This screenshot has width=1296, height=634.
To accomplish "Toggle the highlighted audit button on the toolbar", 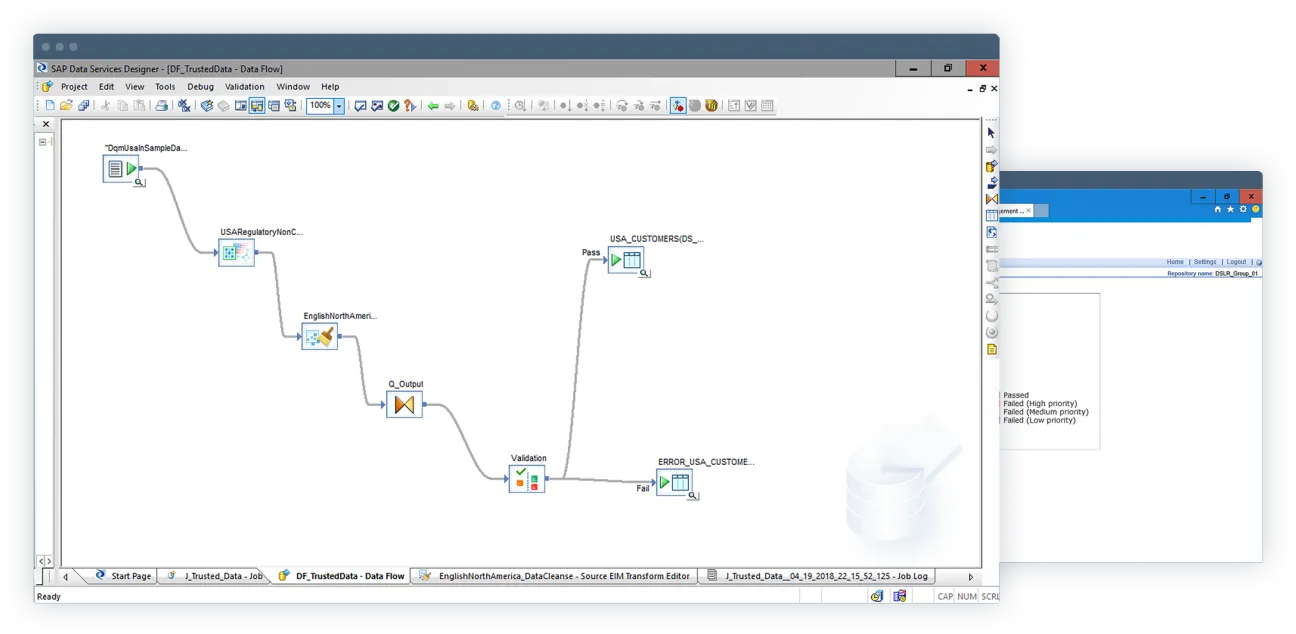I will point(676,105).
